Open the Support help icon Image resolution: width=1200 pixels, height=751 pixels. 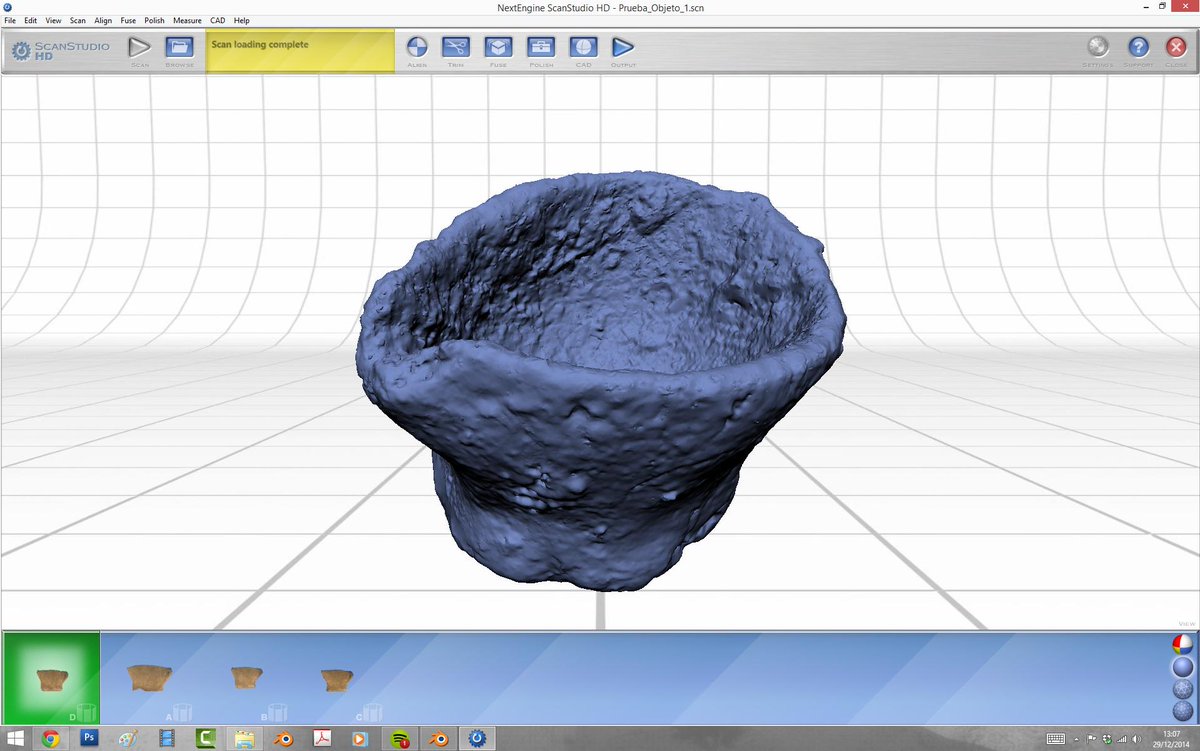(x=1138, y=47)
